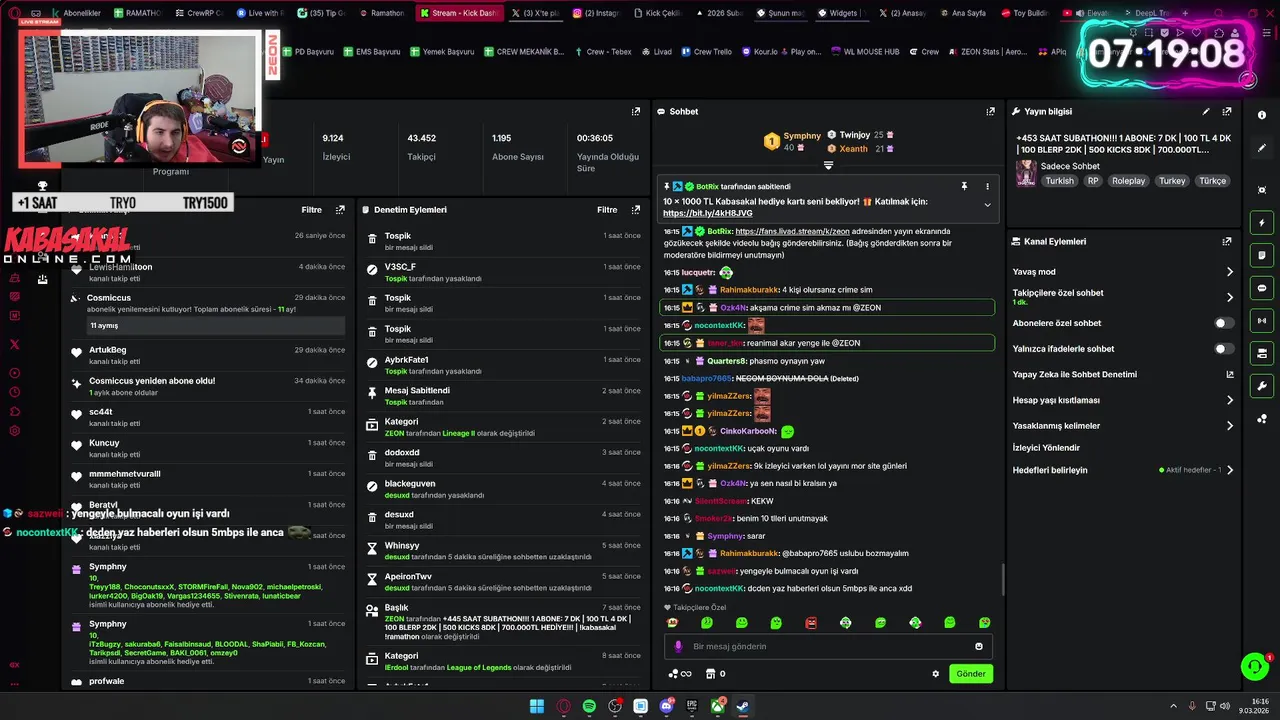
Task: Switch to the Ana Sayfa browser tab
Action: tap(963, 13)
